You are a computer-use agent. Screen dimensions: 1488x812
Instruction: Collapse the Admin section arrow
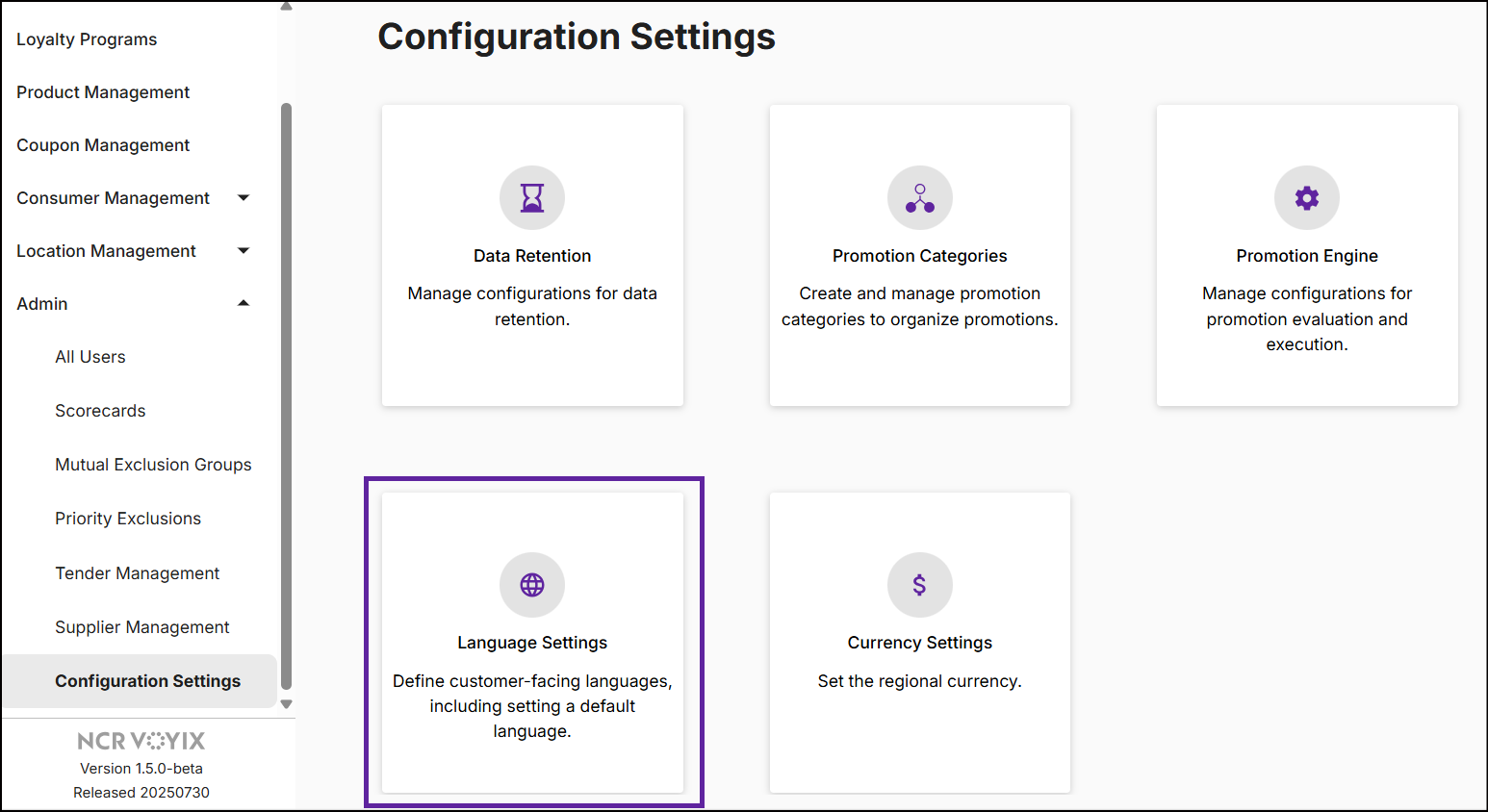(244, 304)
